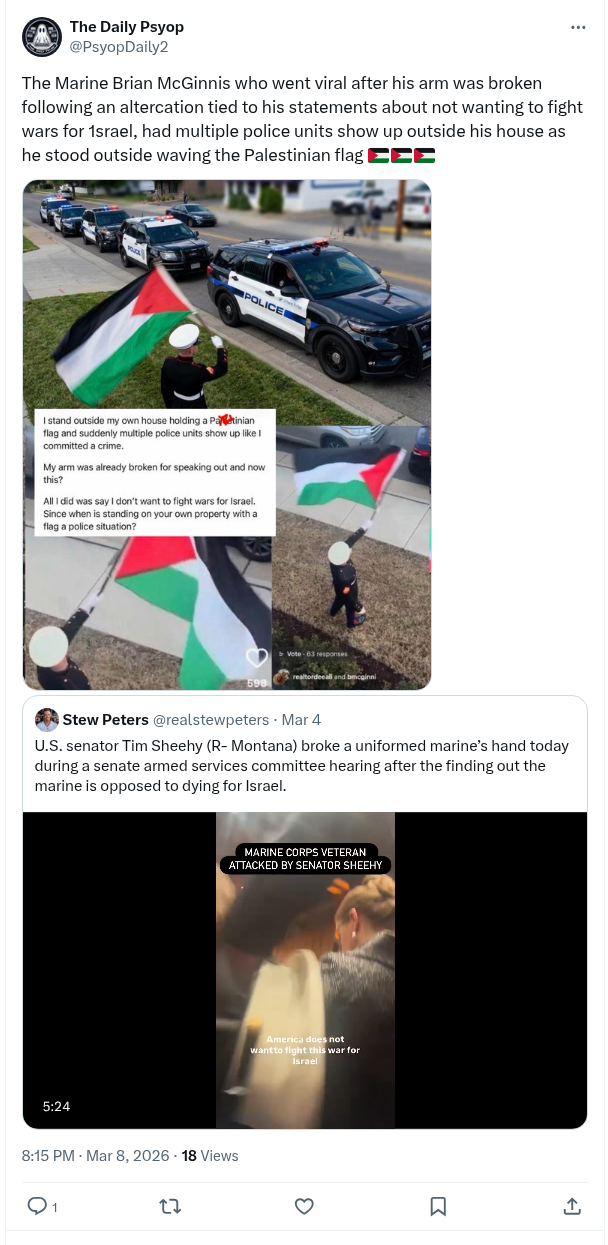This screenshot has width=608, height=1245.
Task: Like the post with the heart icon
Action: tap(305, 1206)
